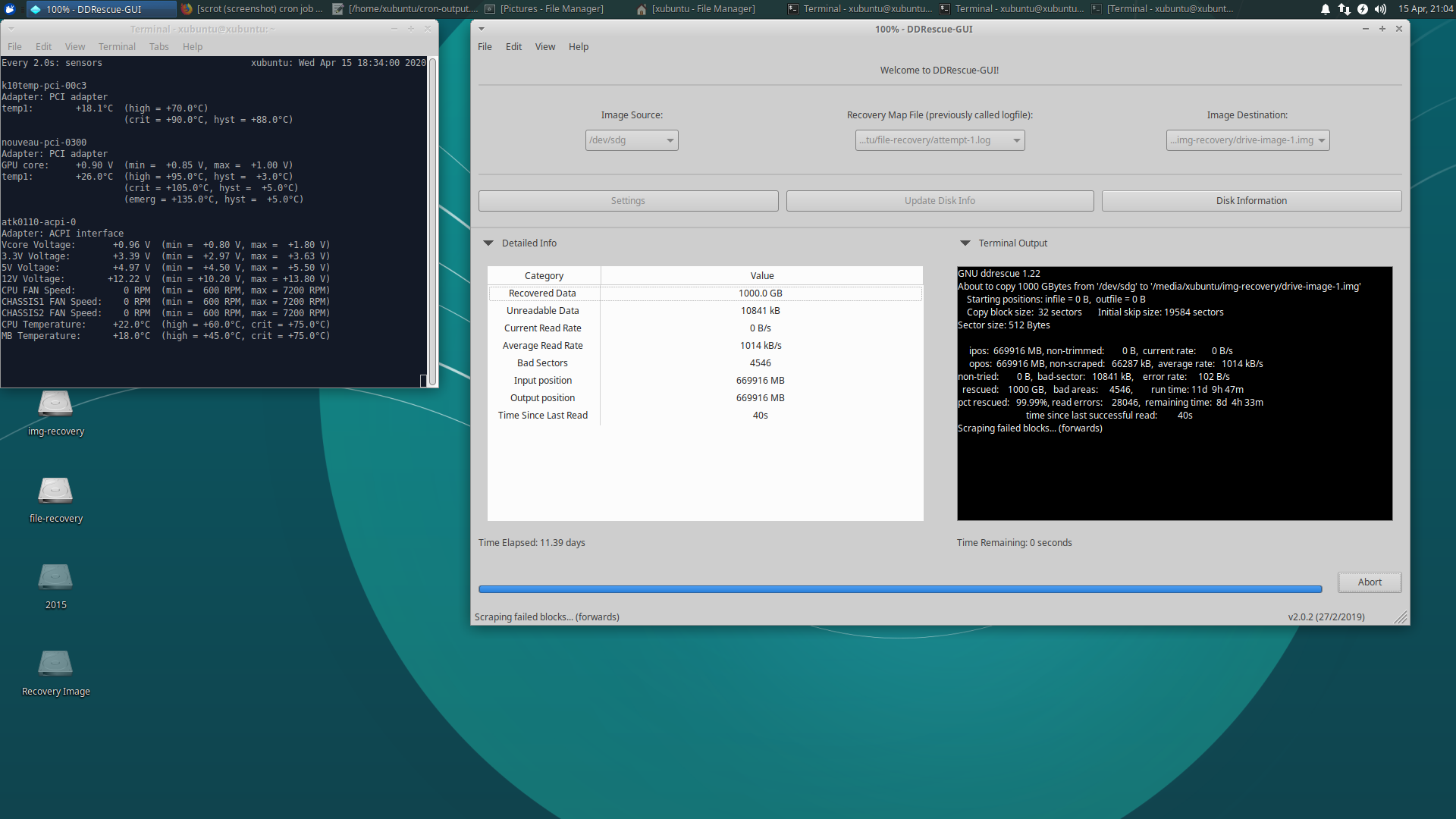Click the Disk Information button
Image resolution: width=1456 pixels, height=819 pixels.
(1251, 201)
